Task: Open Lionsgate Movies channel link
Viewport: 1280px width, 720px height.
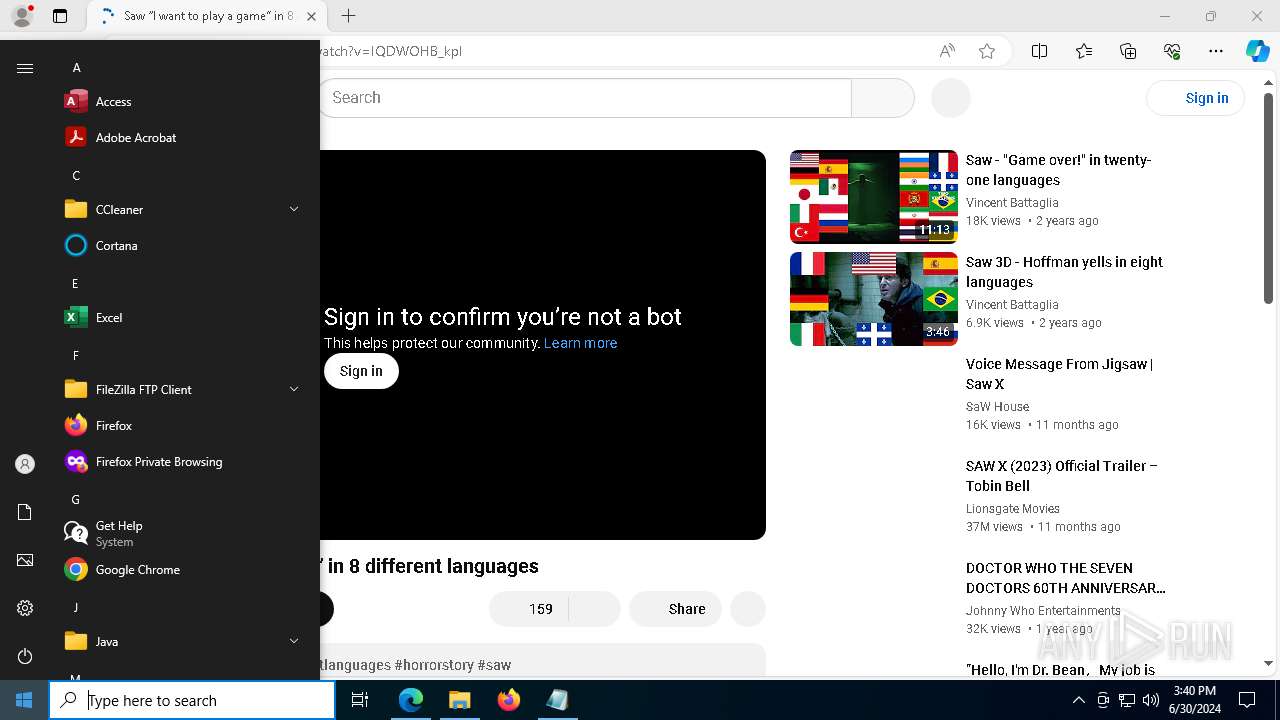Action: pos(1012,509)
